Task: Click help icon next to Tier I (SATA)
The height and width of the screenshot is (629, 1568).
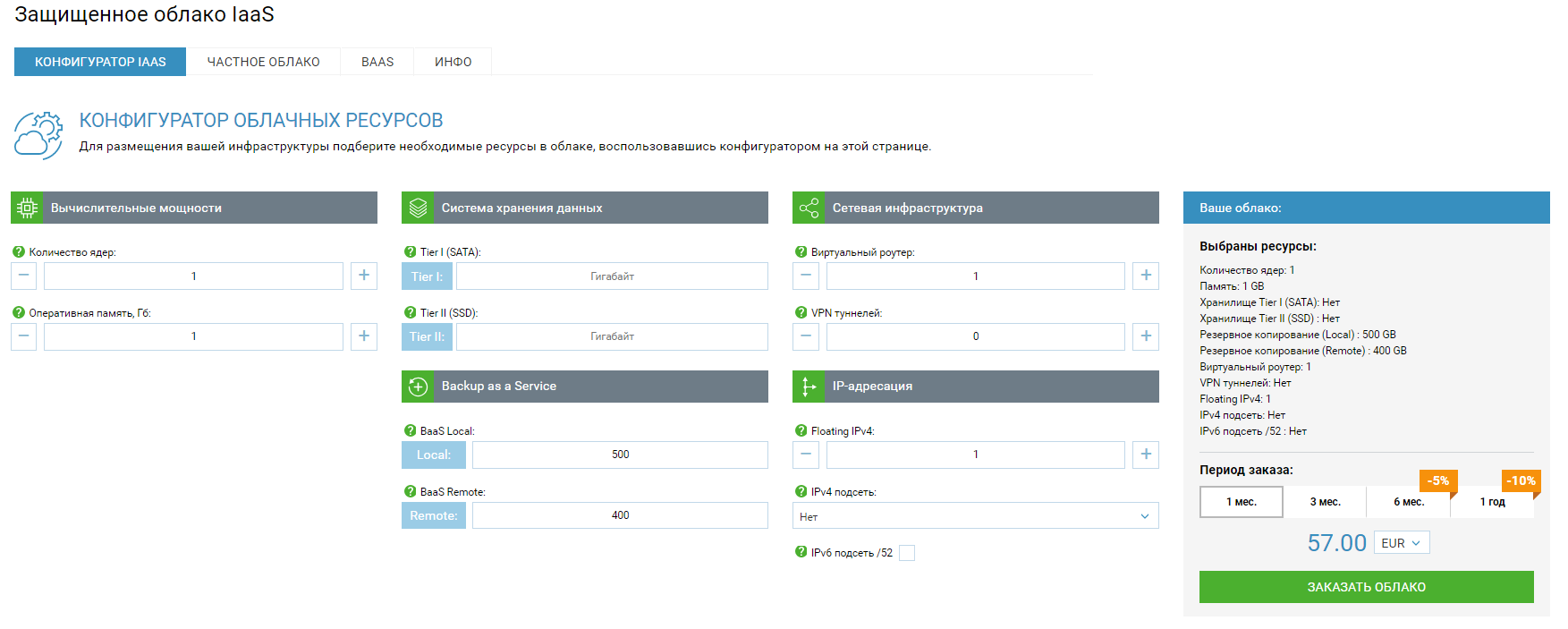Action: [x=410, y=252]
